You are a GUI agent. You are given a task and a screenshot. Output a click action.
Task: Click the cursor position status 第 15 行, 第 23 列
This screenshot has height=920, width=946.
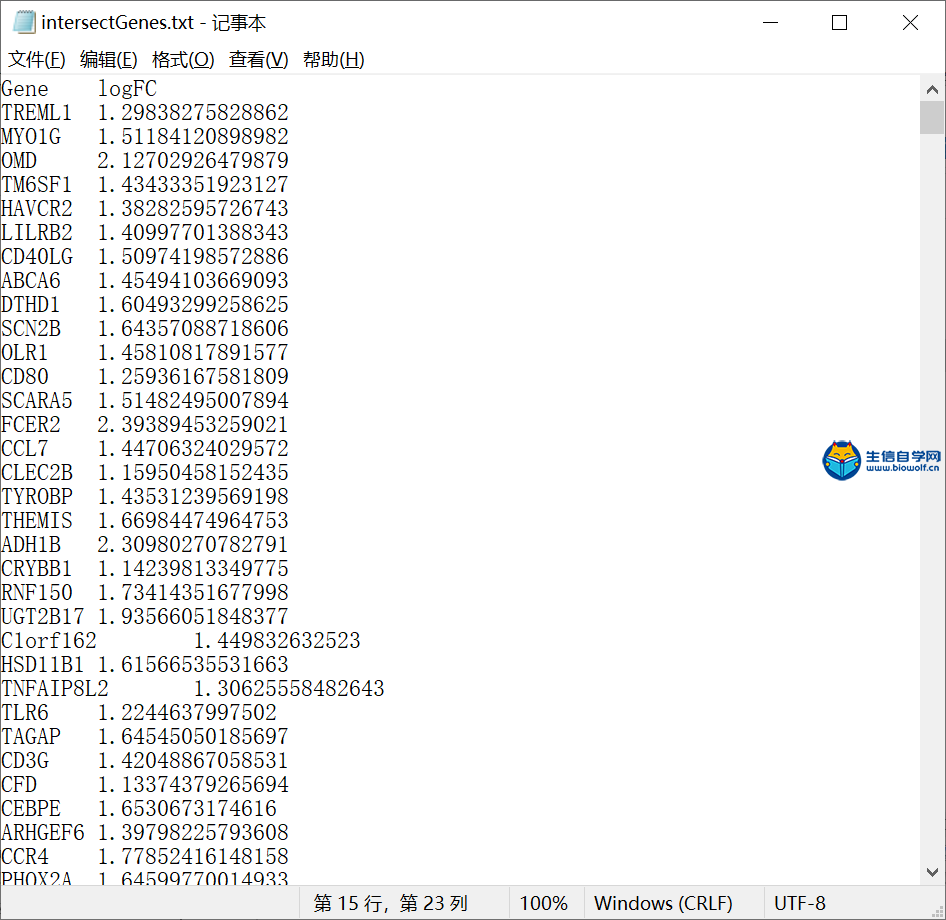tap(390, 903)
